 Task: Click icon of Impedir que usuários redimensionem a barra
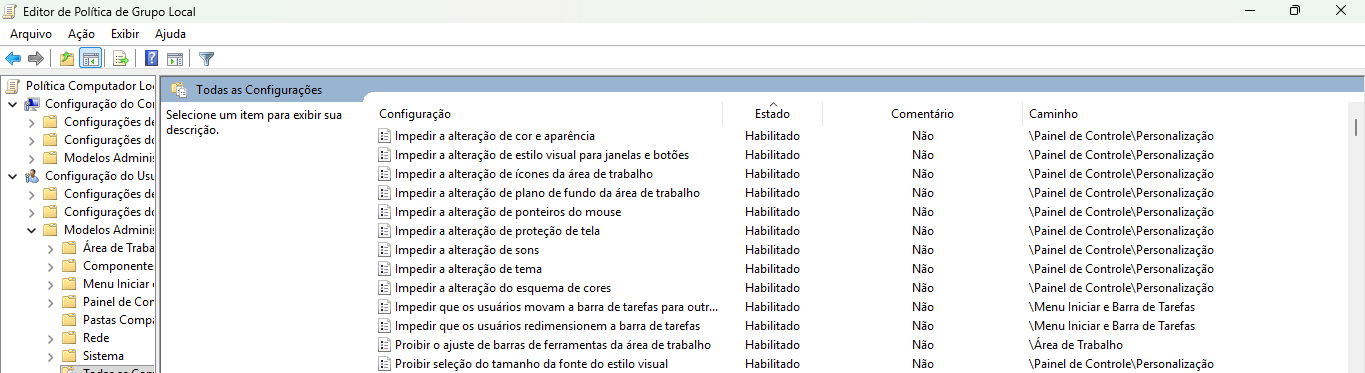pyautogui.click(x=384, y=325)
